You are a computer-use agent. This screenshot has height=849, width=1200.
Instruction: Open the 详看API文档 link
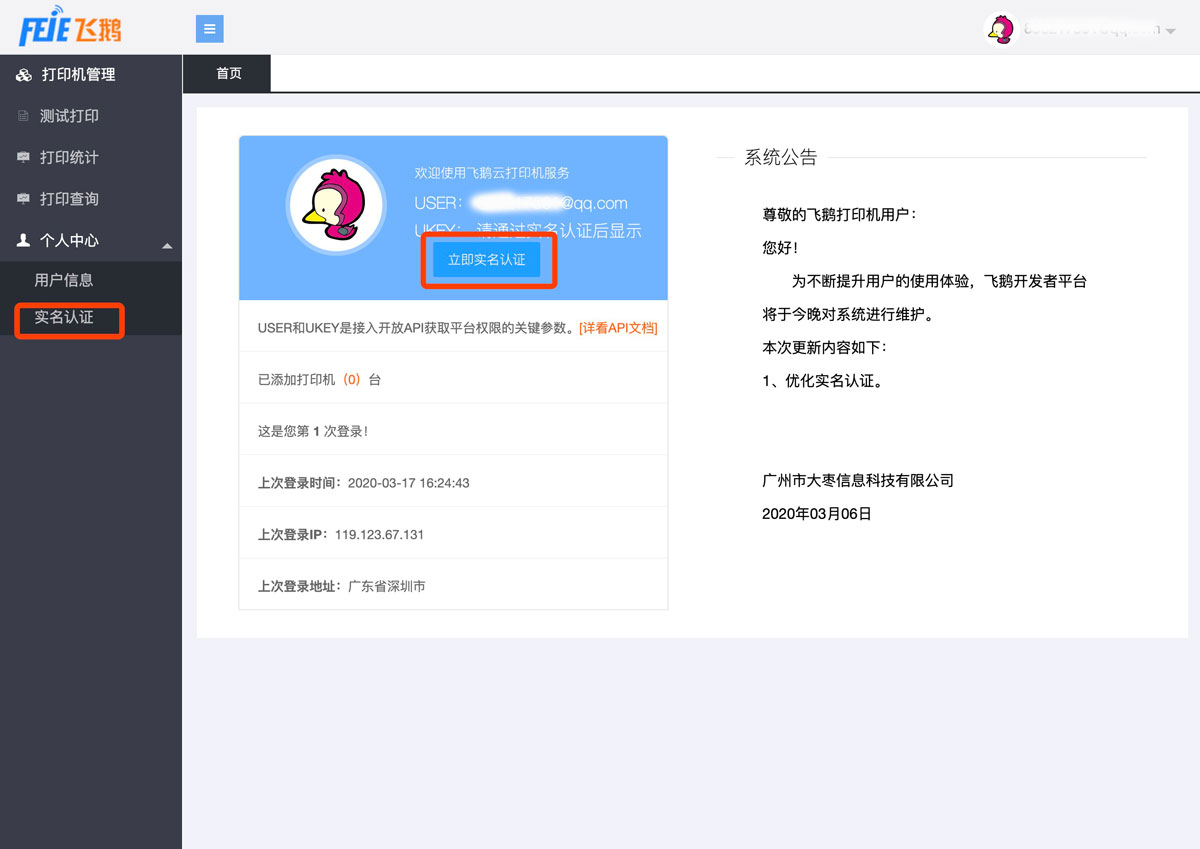coord(618,328)
